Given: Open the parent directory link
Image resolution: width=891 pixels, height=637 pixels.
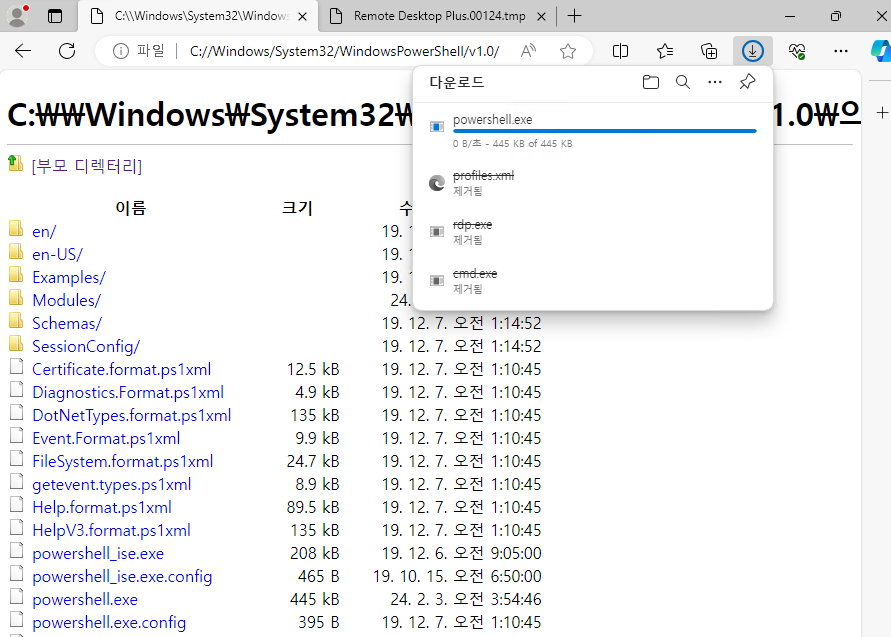Looking at the screenshot, I should [86, 165].
